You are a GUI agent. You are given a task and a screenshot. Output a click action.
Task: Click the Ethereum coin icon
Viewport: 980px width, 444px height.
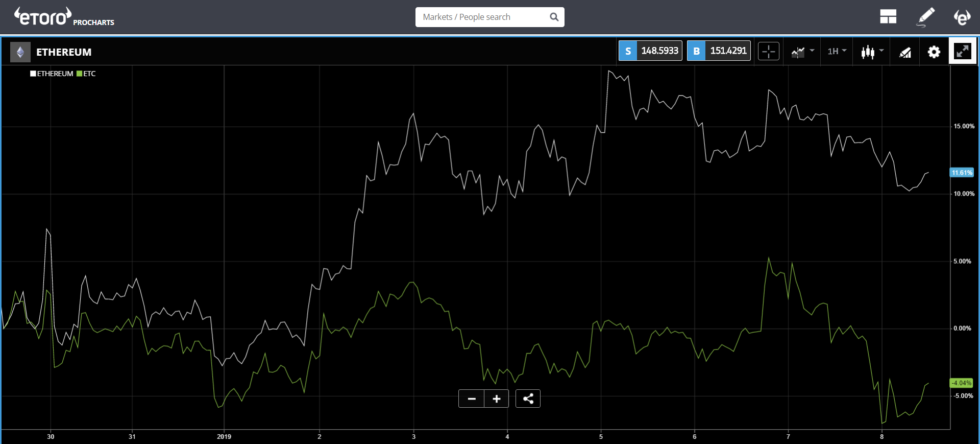(20, 52)
